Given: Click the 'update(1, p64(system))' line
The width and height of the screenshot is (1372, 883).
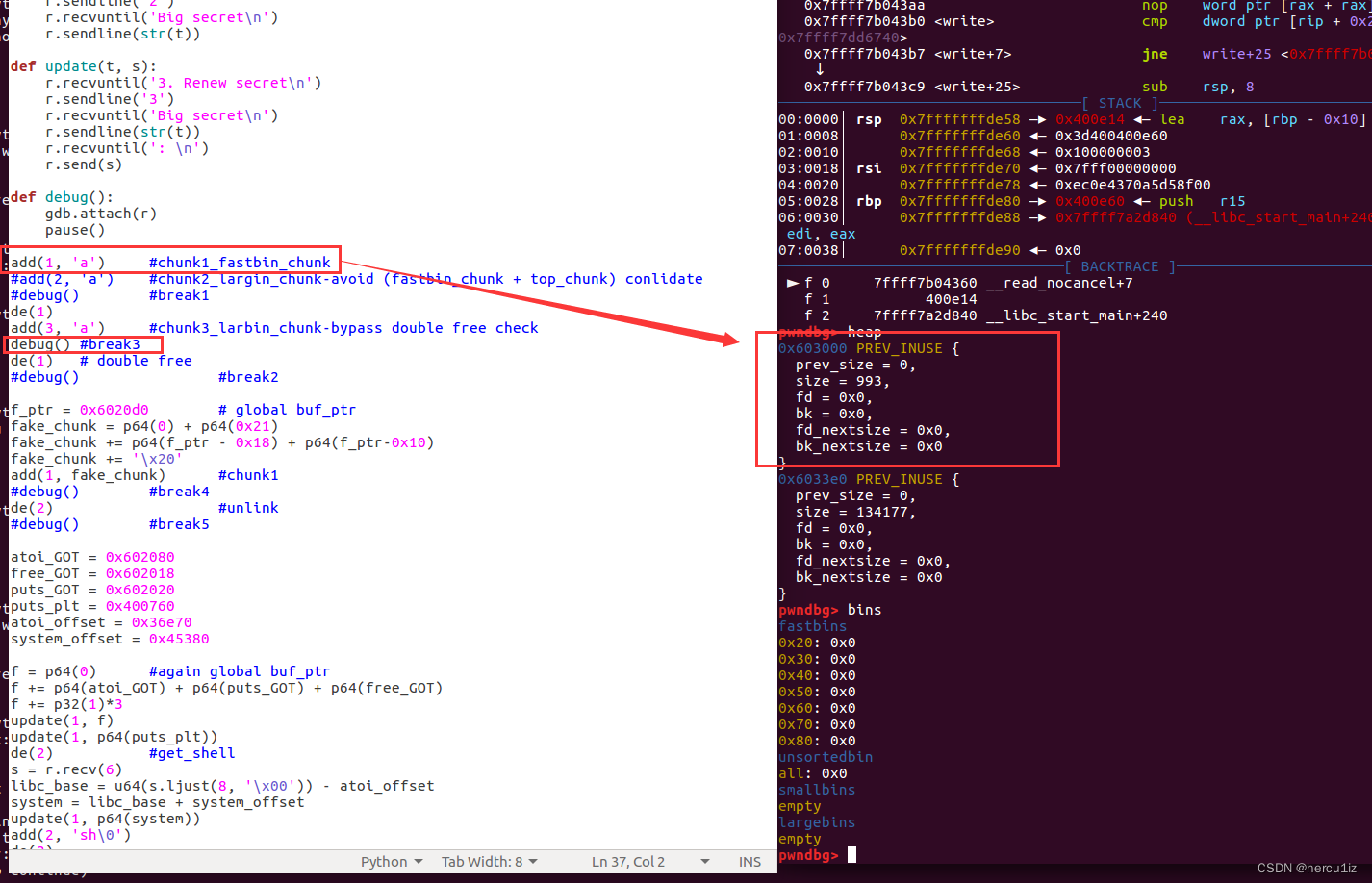Looking at the screenshot, I should (105, 819).
